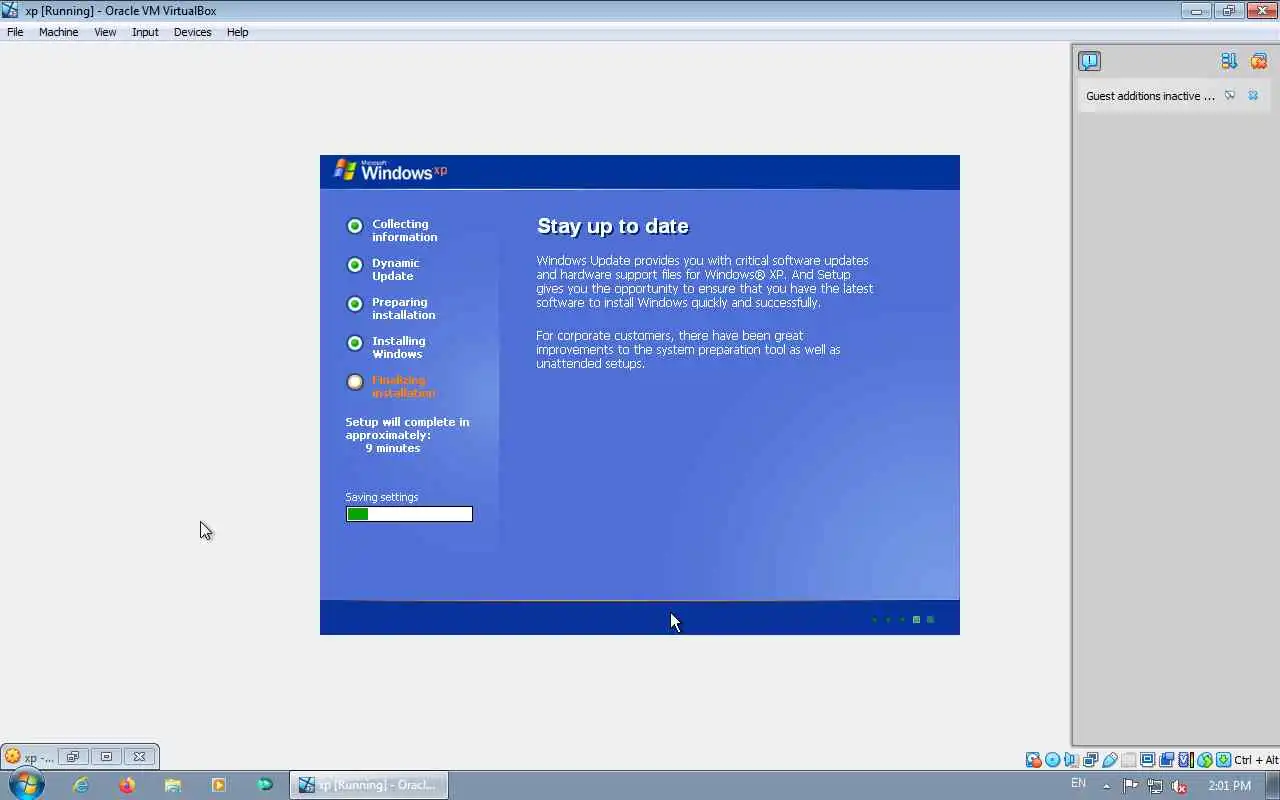
Task: Click the Ctrl + Alt host key label
Action: 1256,760
